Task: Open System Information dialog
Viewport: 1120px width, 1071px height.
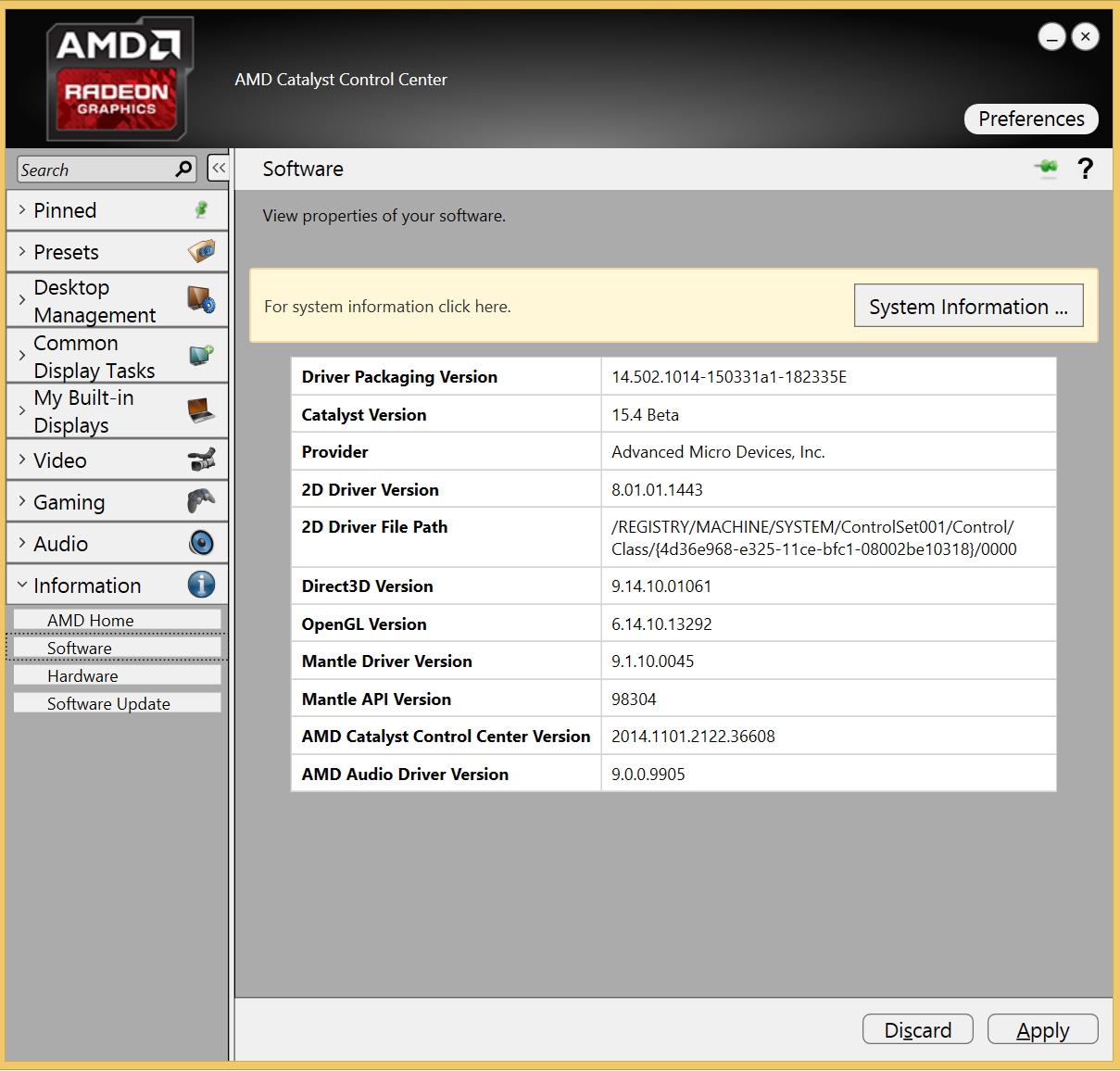Action: pos(968,306)
